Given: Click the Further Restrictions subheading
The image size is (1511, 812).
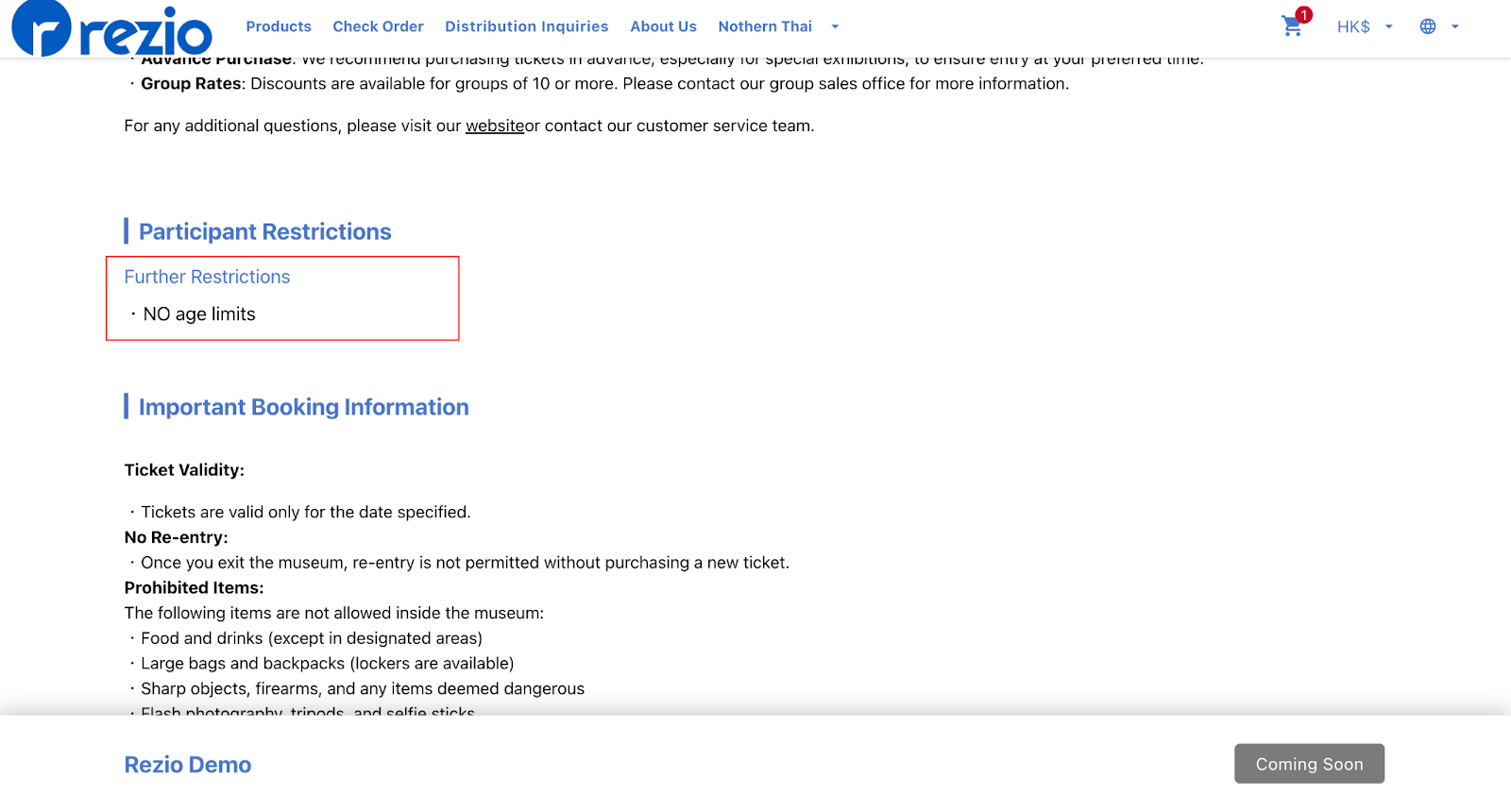Looking at the screenshot, I should pyautogui.click(x=207, y=277).
